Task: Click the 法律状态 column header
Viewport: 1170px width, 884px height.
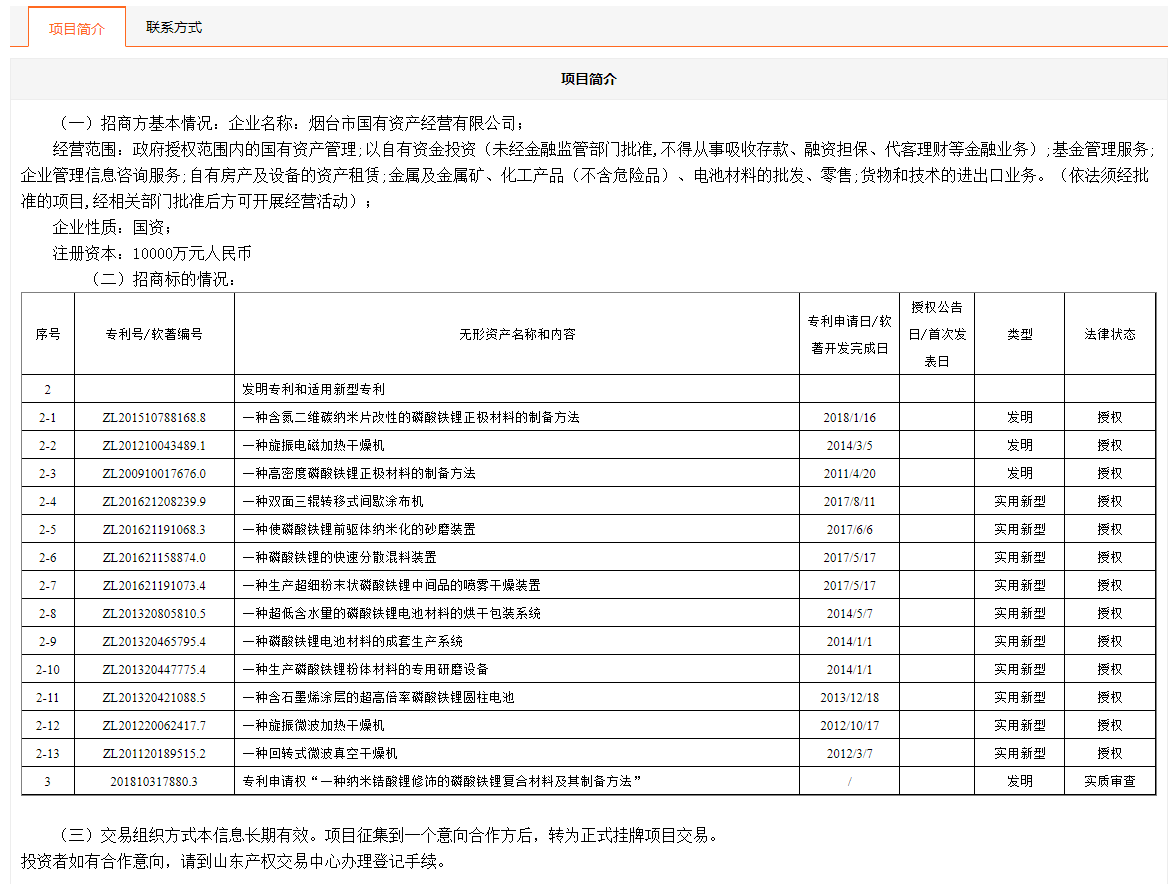Action: tap(1109, 334)
